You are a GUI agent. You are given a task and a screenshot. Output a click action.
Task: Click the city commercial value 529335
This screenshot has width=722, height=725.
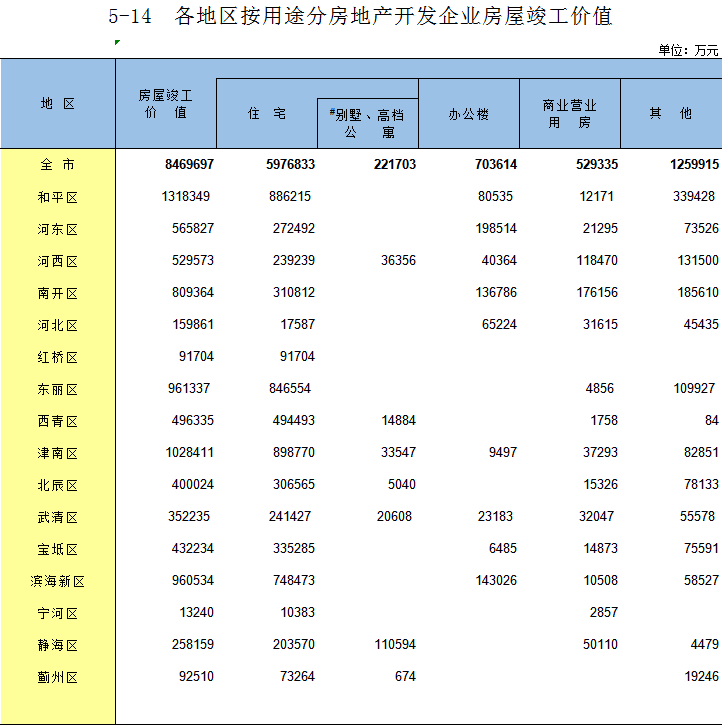pyautogui.click(x=597, y=164)
